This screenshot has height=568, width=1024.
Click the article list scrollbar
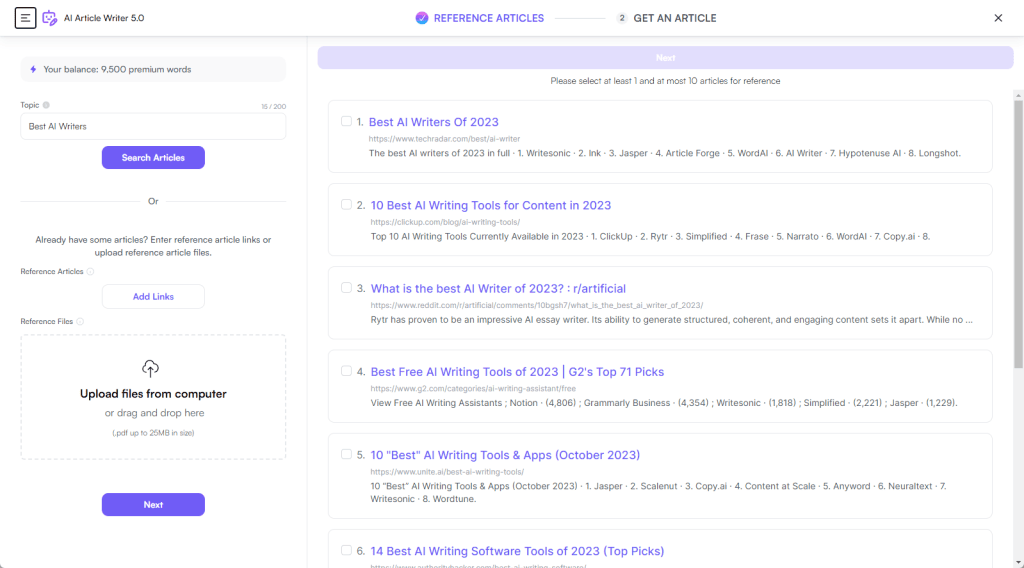(x=1018, y=234)
